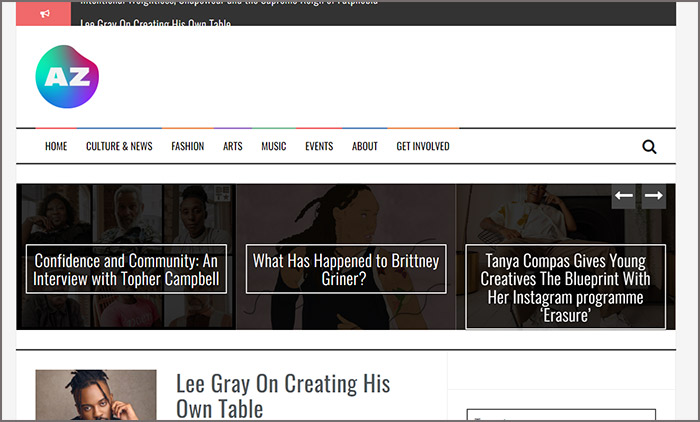Go to the Arts section

(233, 146)
